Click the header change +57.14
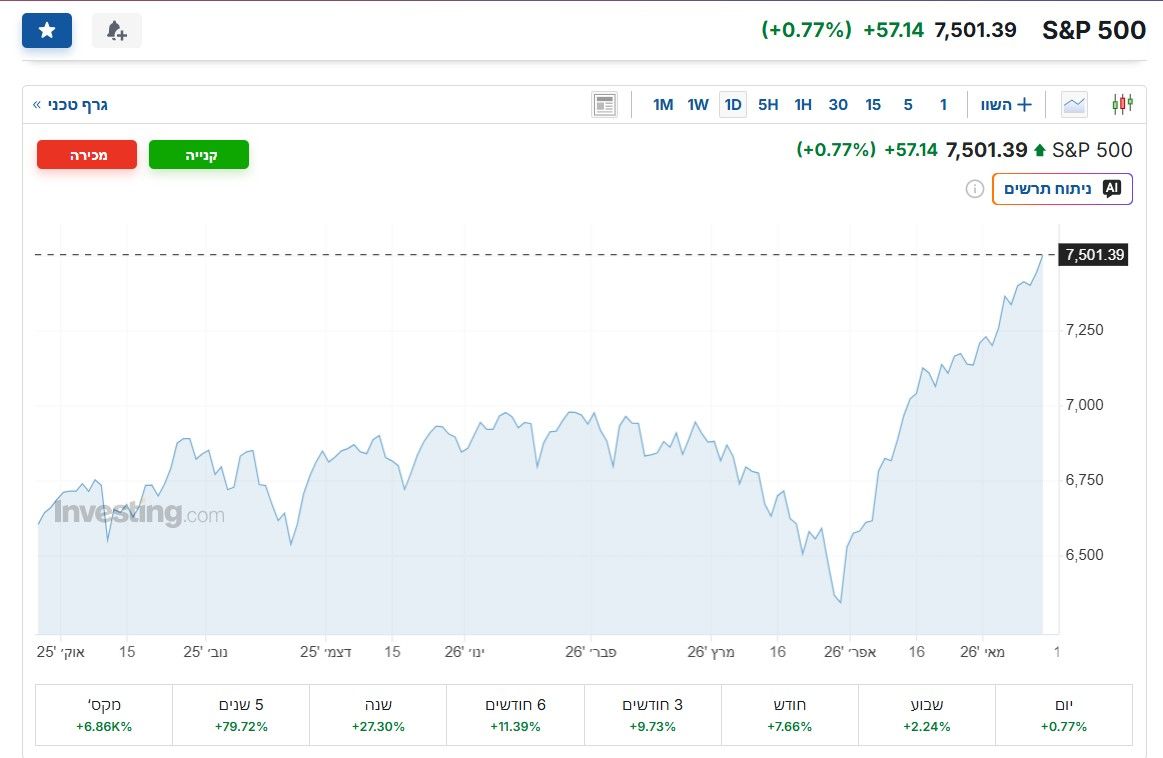 point(894,30)
